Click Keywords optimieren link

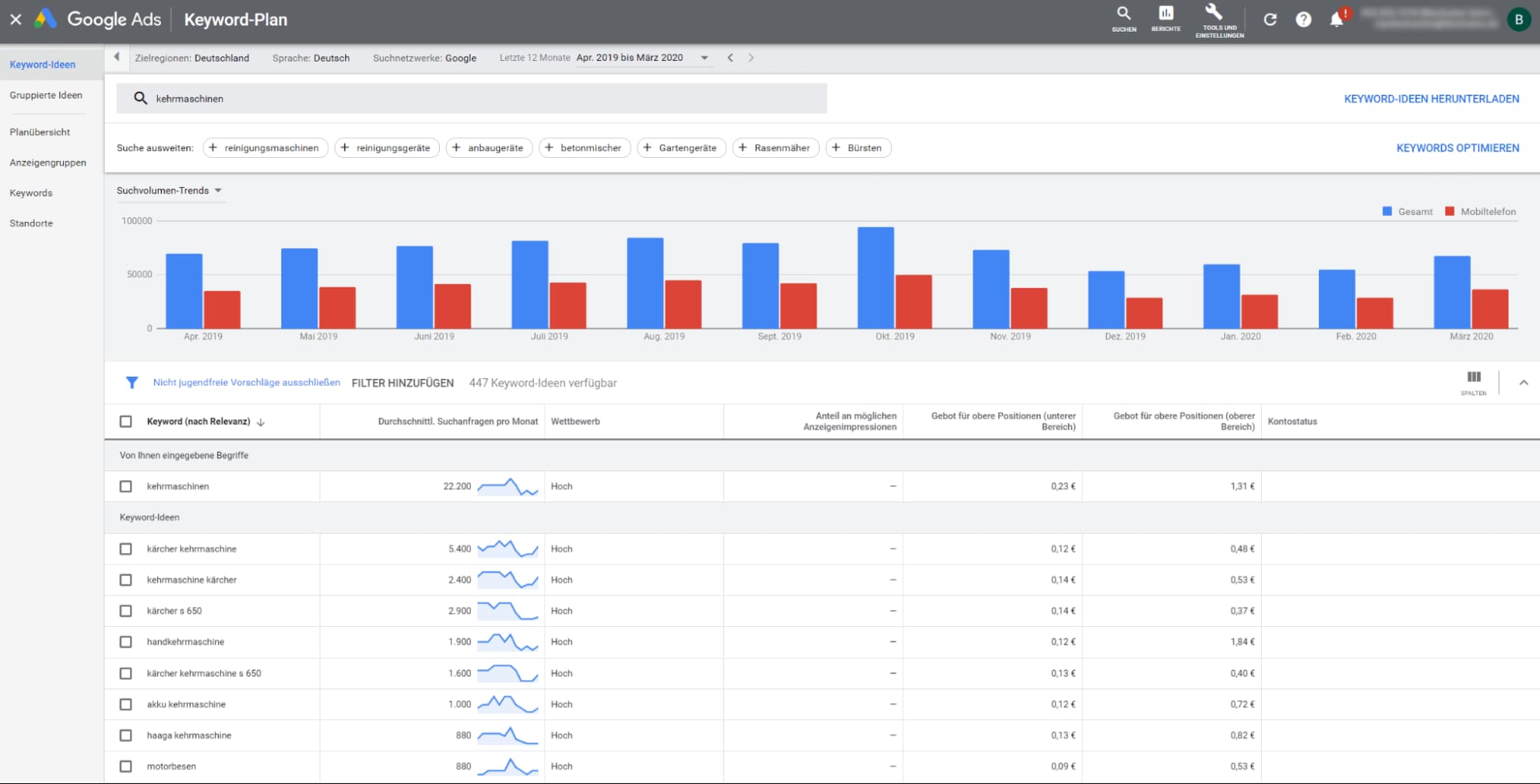[1458, 148]
